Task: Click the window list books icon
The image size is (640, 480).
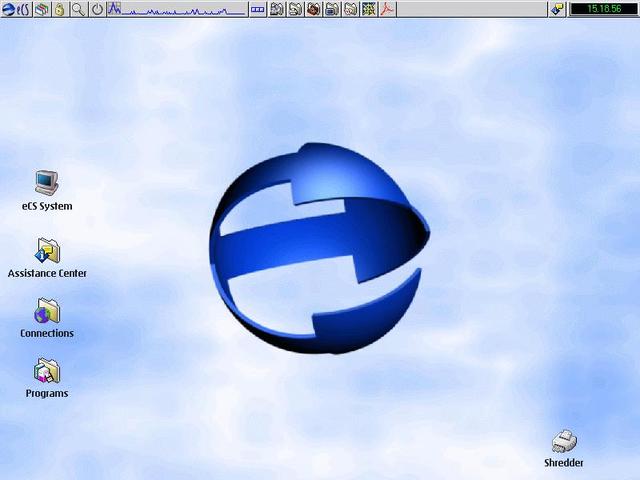Action: 42,9
